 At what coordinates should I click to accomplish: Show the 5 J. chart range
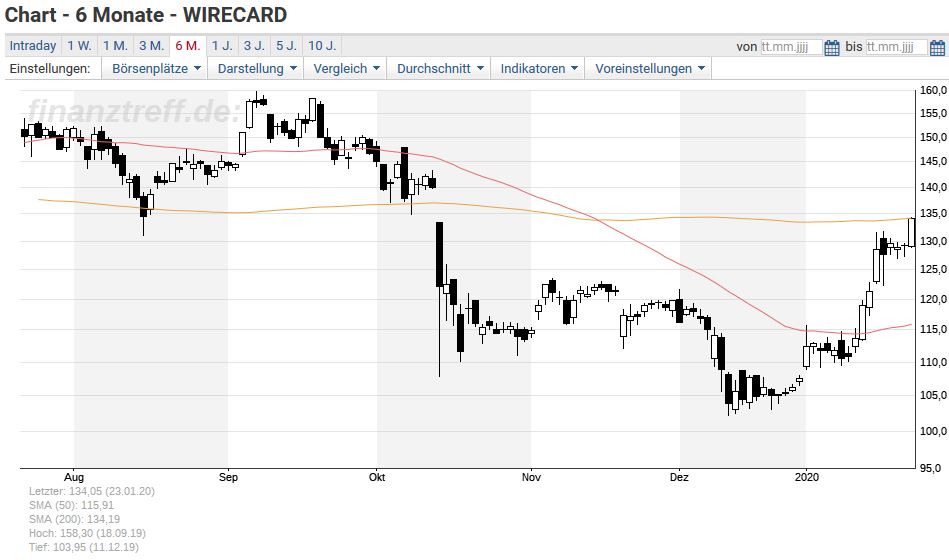coord(286,46)
